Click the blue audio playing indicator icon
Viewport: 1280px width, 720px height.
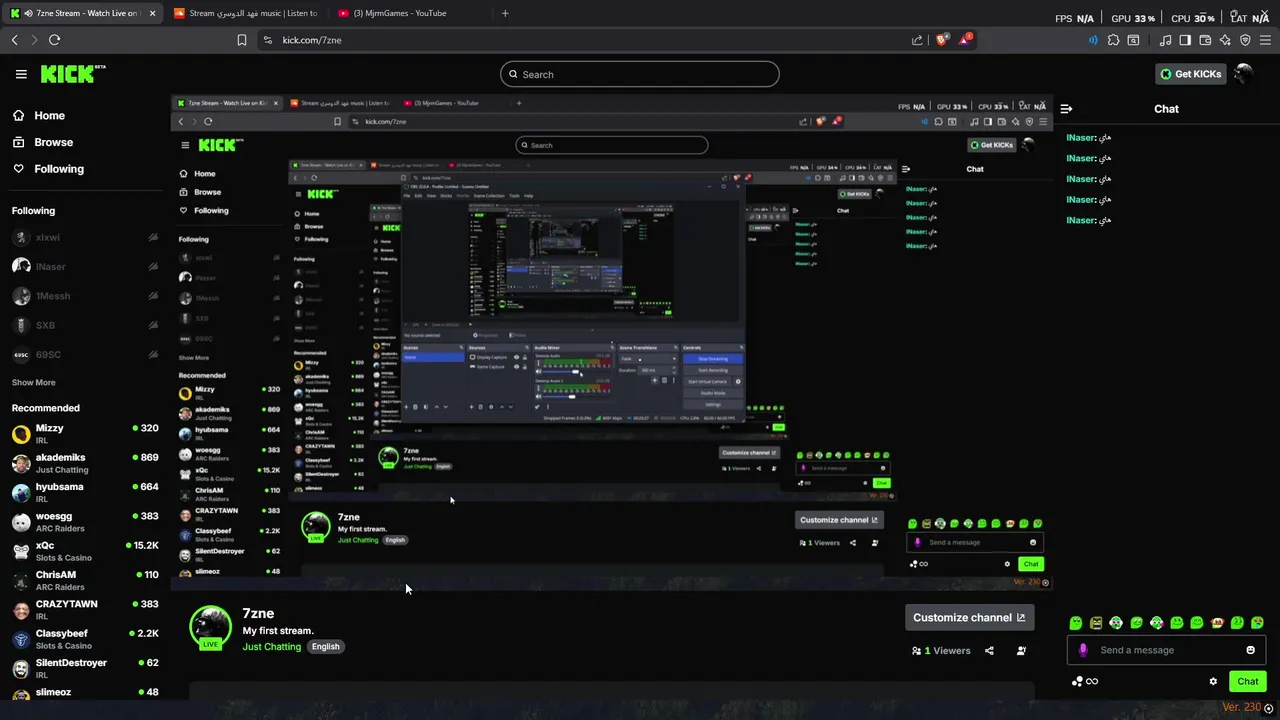coord(1092,40)
